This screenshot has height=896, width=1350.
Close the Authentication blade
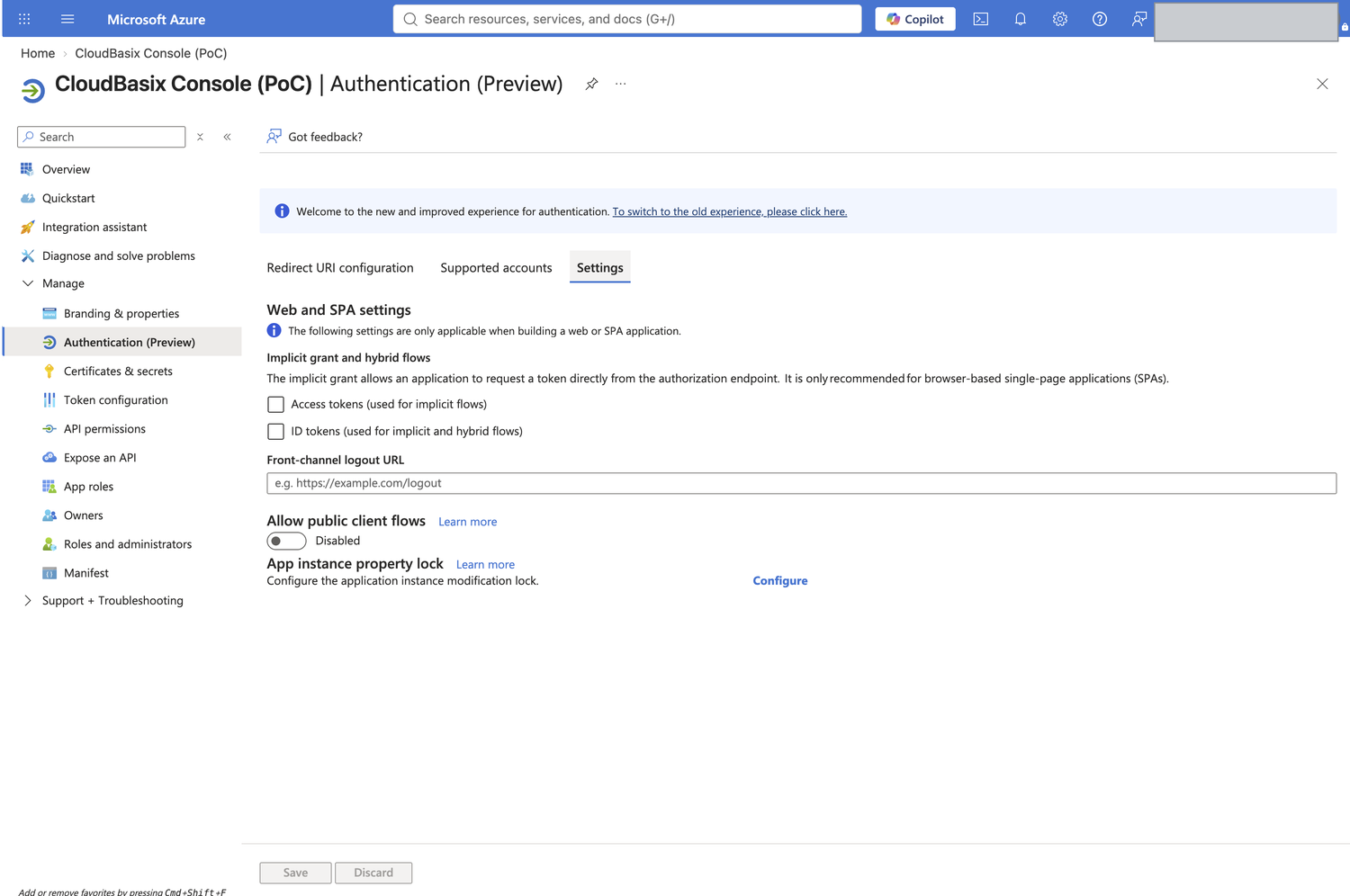click(1322, 84)
